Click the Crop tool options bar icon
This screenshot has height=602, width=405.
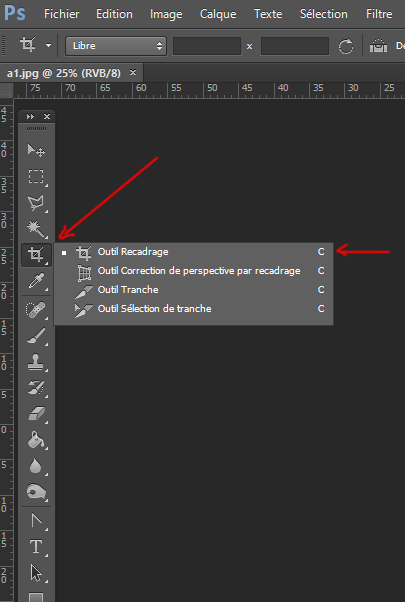(x=28, y=45)
